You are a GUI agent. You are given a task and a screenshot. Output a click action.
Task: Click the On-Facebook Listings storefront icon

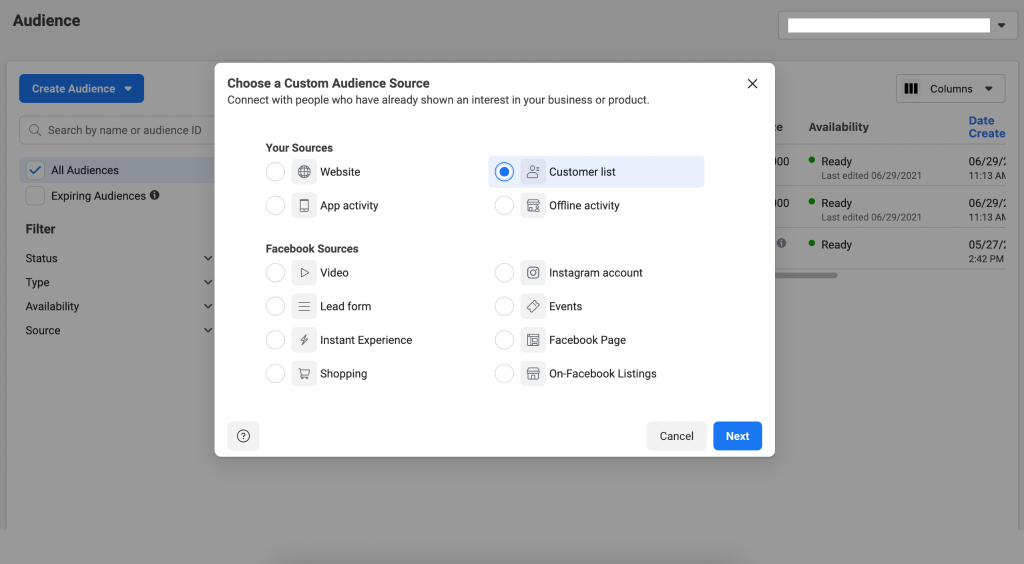click(533, 373)
